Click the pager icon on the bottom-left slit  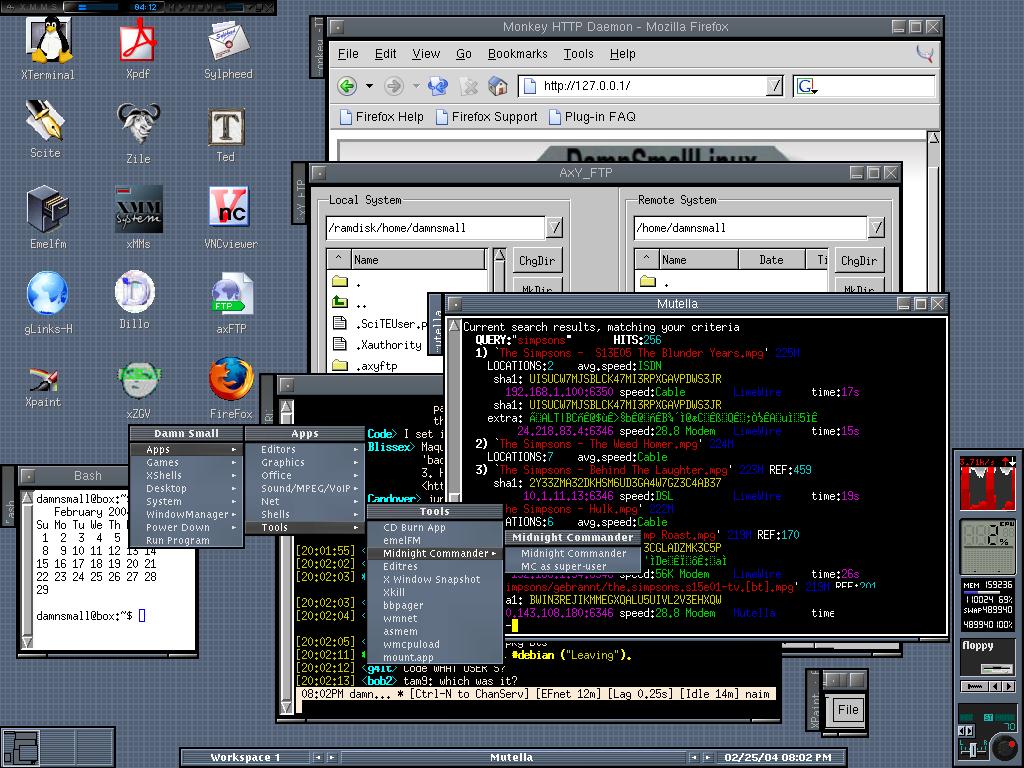[21, 746]
